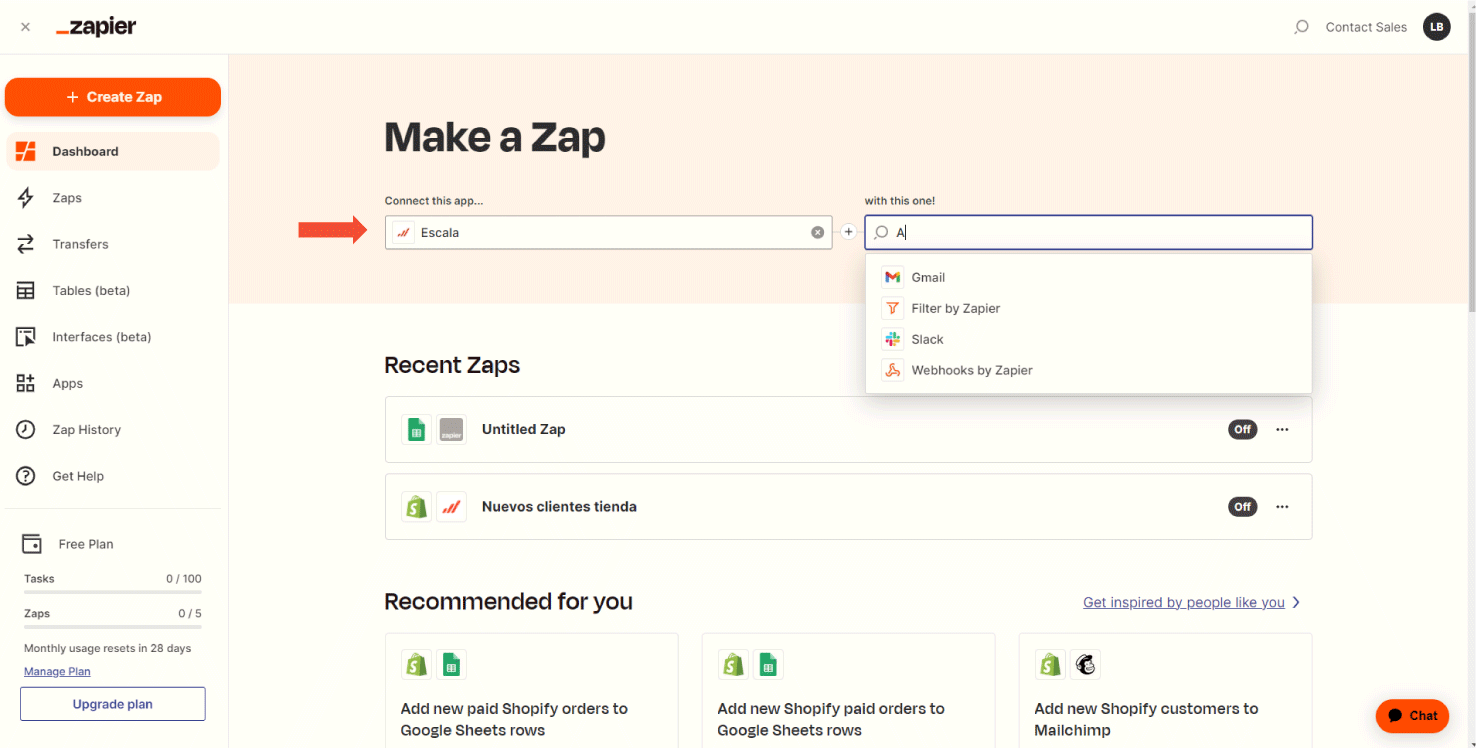Click the Manage Plan link

coord(57,672)
